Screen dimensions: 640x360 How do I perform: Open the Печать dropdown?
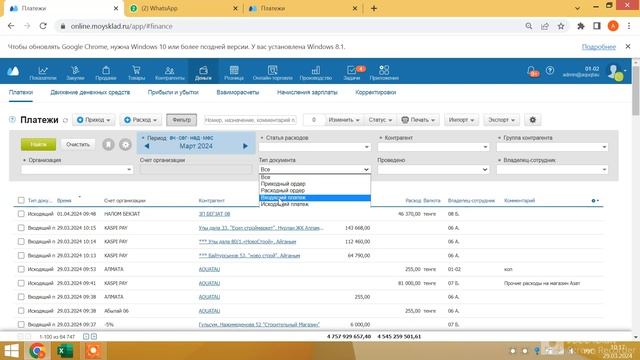[418, 120]
